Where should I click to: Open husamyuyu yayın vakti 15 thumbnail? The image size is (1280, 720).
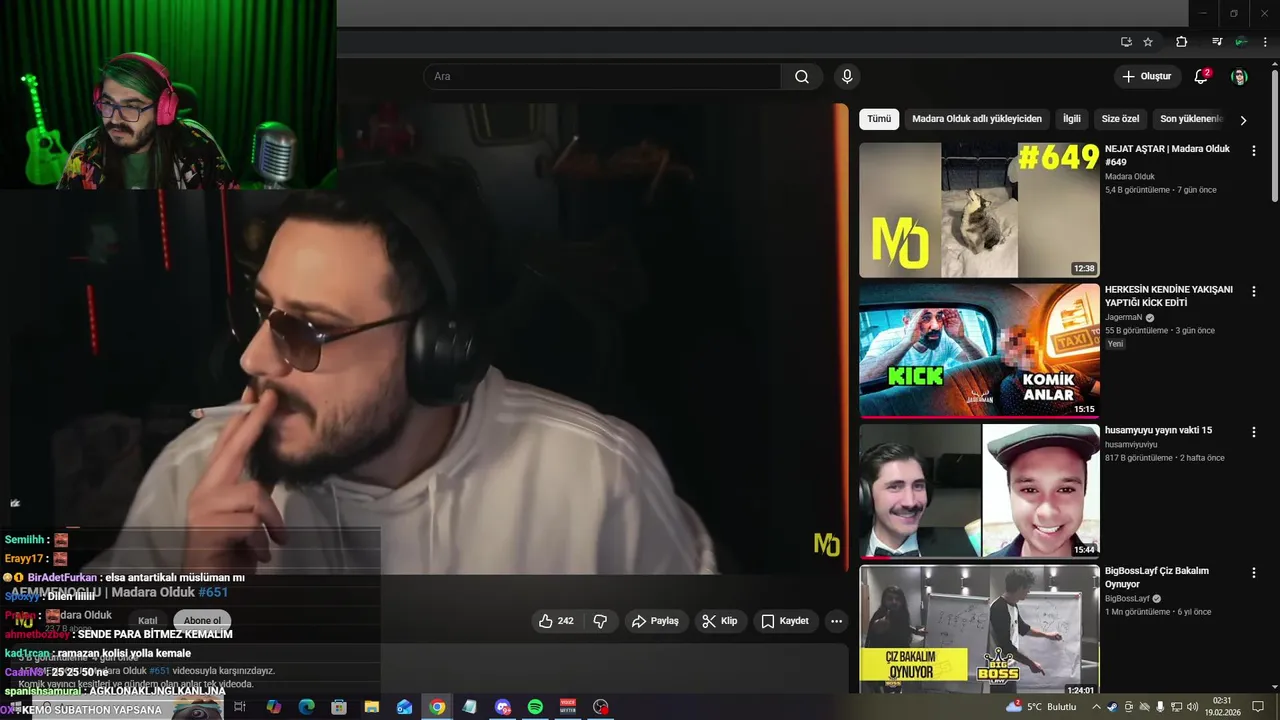[x=979, y=491]
